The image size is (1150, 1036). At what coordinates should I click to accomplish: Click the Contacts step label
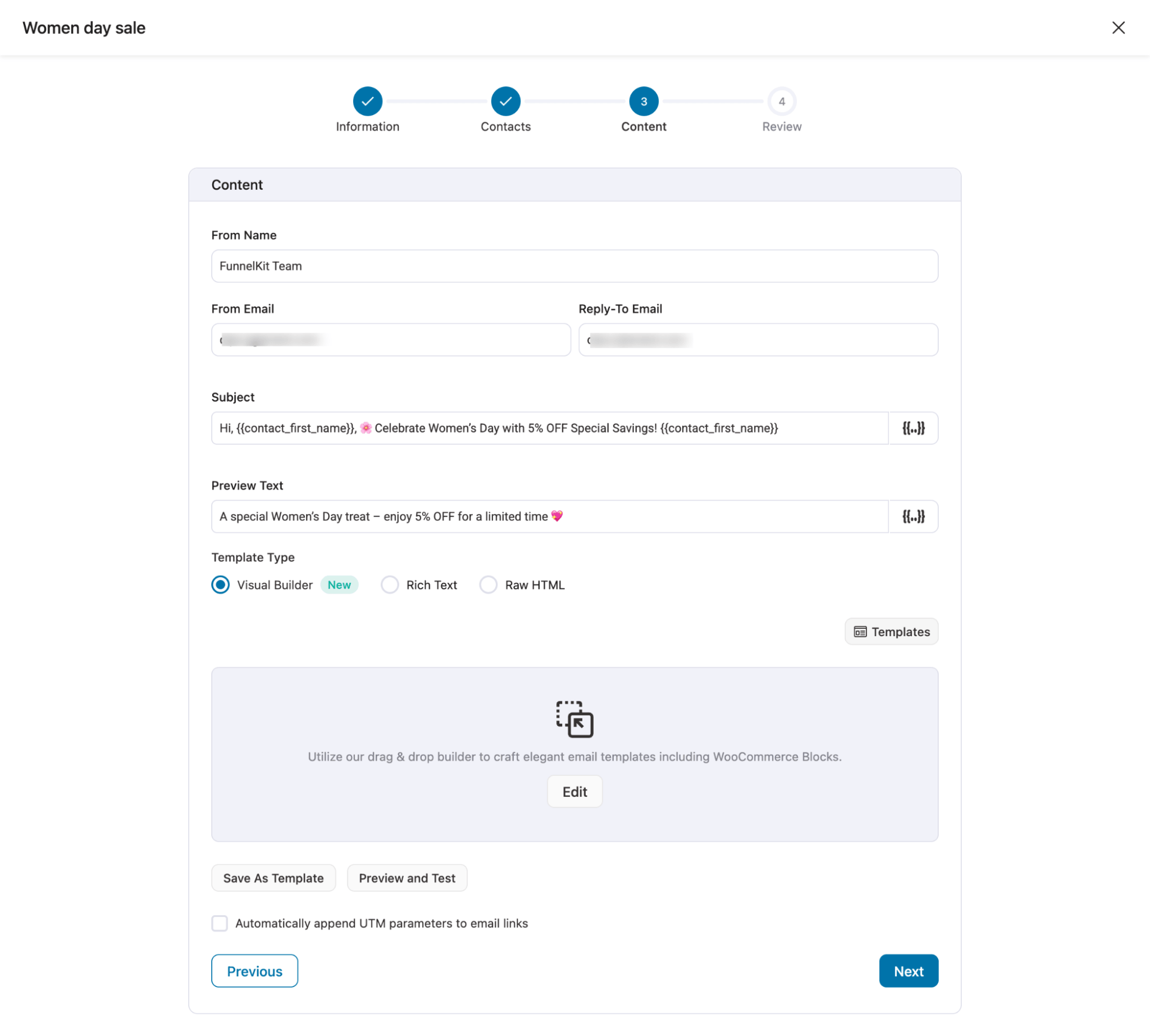click(506, 127)
